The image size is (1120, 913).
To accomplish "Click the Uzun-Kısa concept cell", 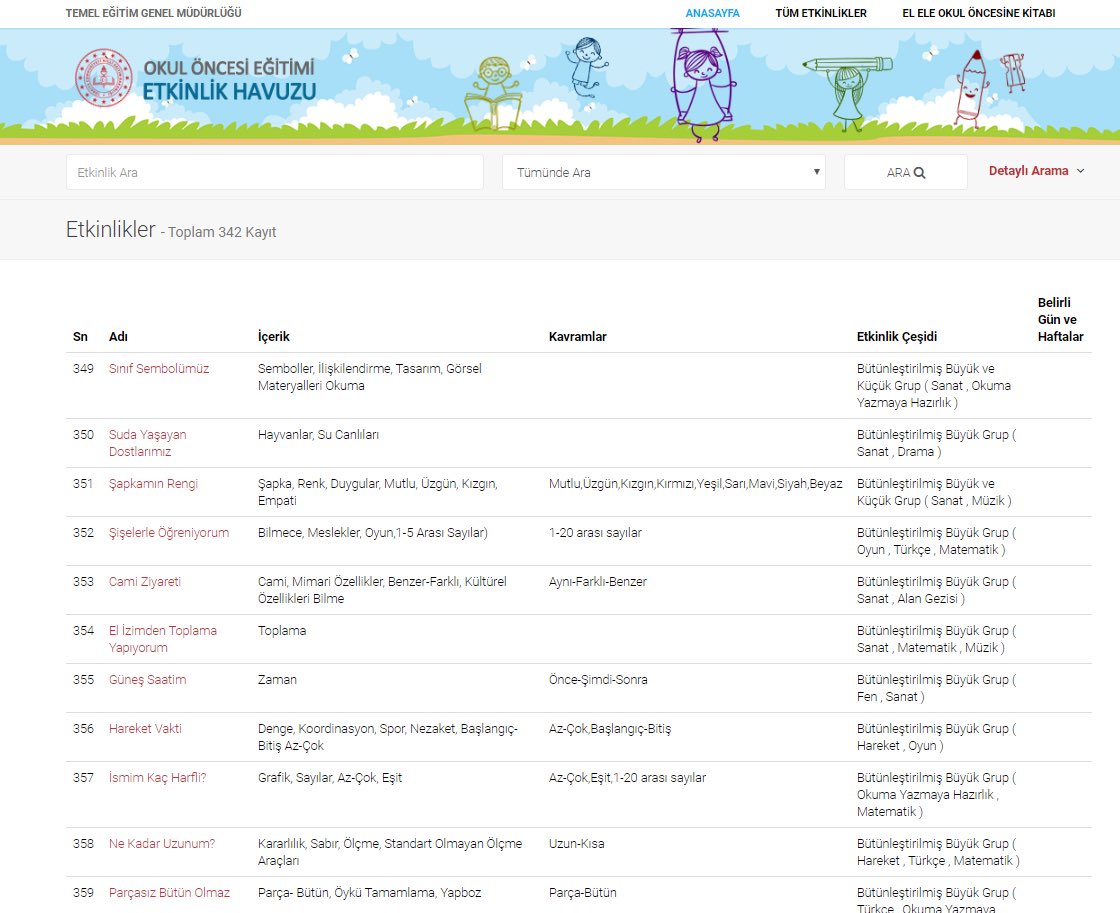I will click(576, 844).
